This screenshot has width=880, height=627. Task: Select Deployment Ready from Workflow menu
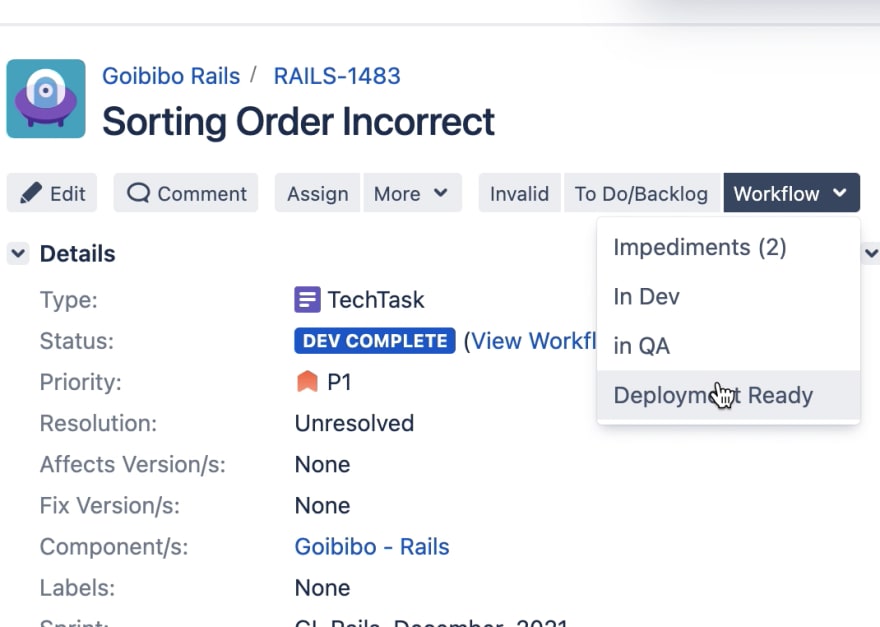[728, 395]
